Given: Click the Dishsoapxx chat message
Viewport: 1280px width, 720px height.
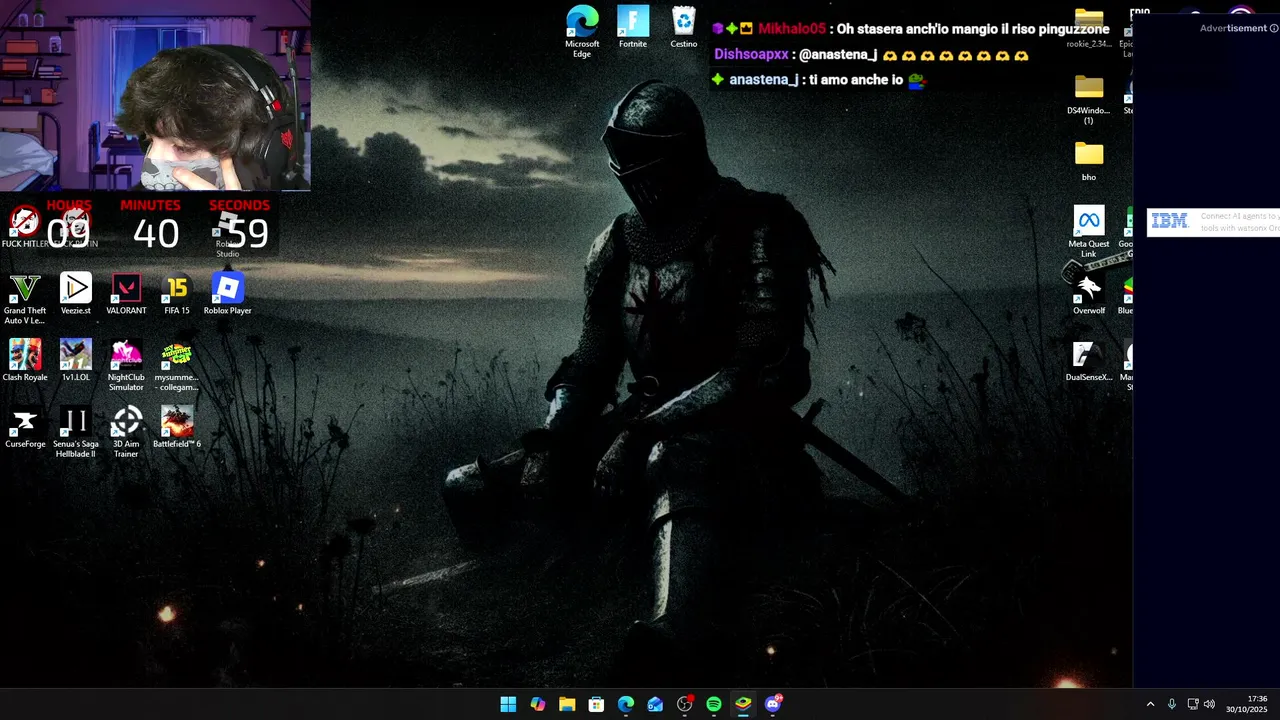Looking at the screenshot, I should pyautogui.click(x=871, y=55).
